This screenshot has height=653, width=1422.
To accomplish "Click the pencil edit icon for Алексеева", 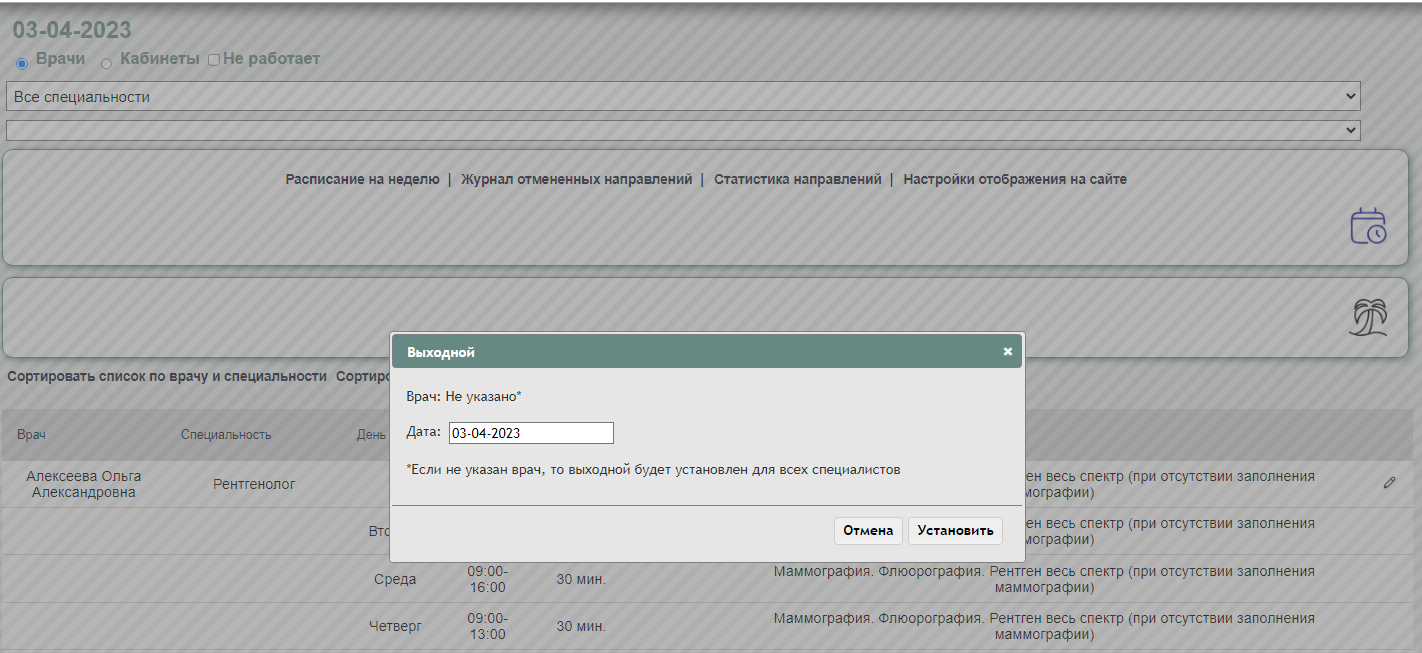I will coord(1389,483).
